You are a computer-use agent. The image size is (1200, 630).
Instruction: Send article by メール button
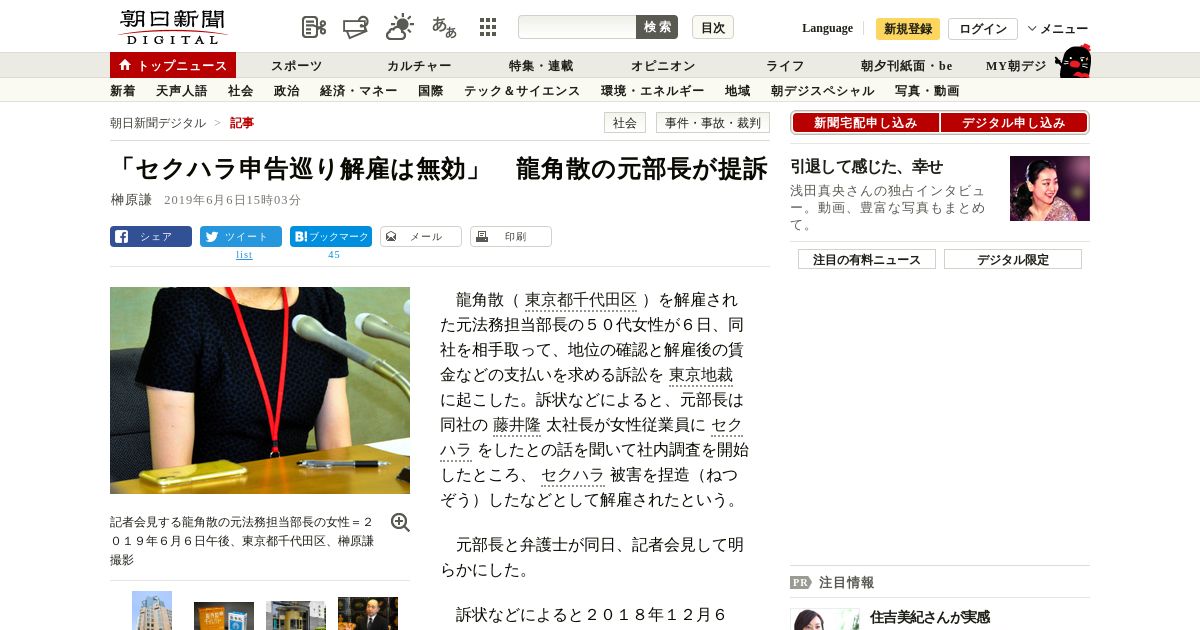[x=421, y=237]
